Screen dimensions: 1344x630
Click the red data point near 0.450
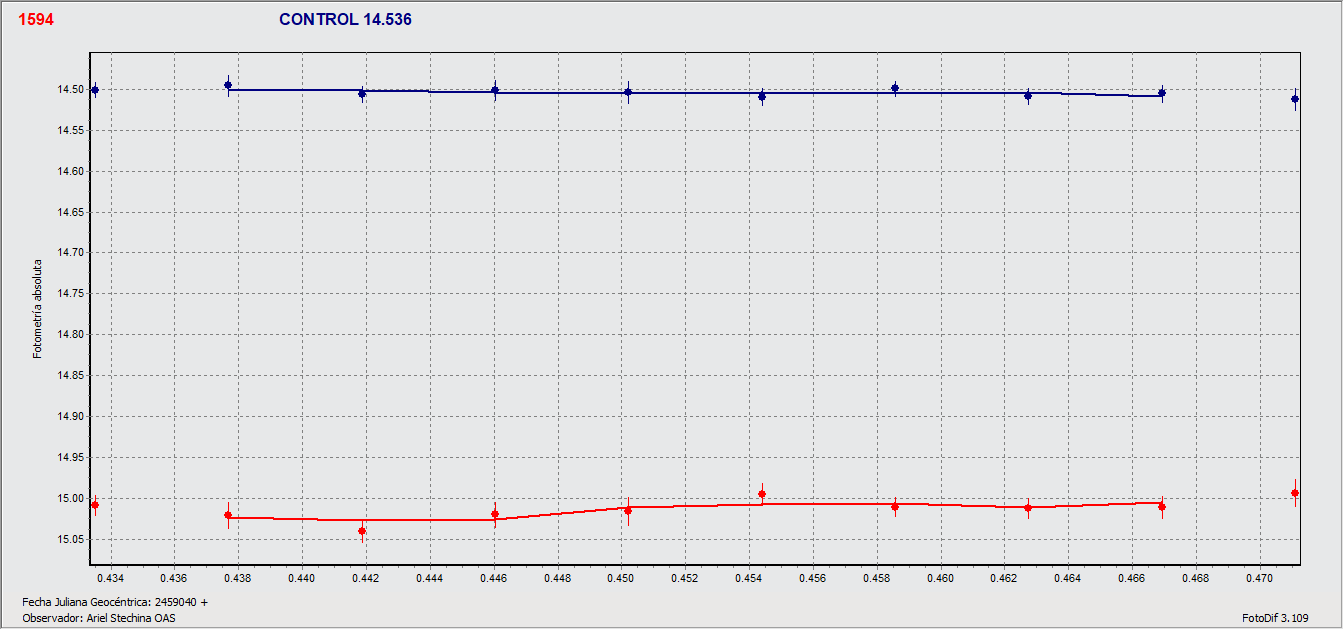(x=628, y=511)
